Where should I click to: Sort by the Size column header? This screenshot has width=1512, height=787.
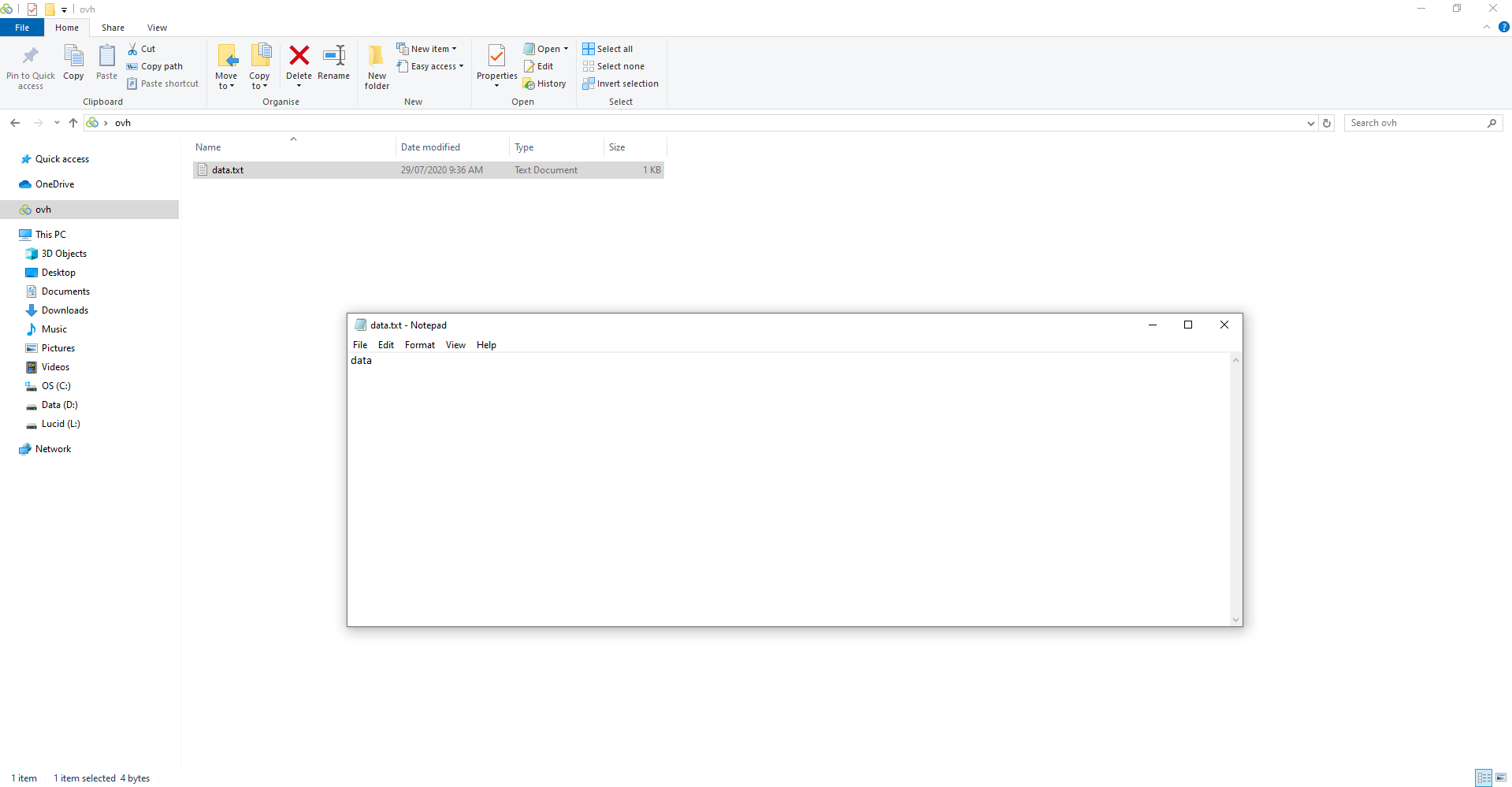point(635,147)
